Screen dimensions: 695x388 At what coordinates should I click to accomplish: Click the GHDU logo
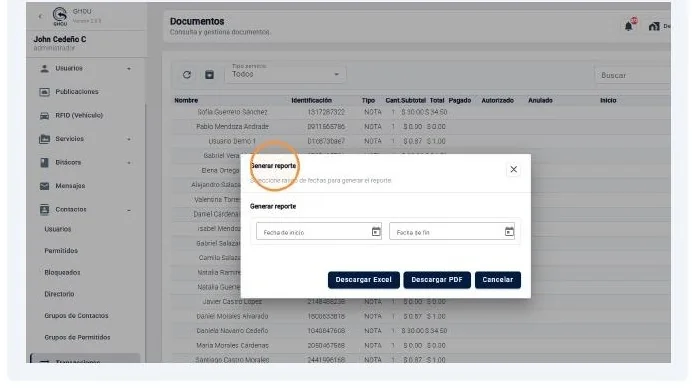pyautogui.click(x=60, y=16)
